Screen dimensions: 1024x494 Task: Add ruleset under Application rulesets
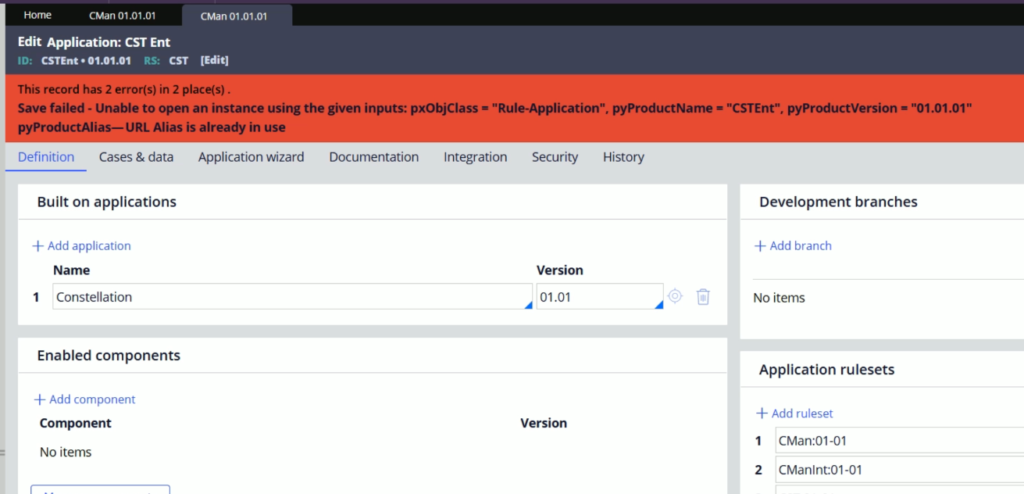point(795,413)
